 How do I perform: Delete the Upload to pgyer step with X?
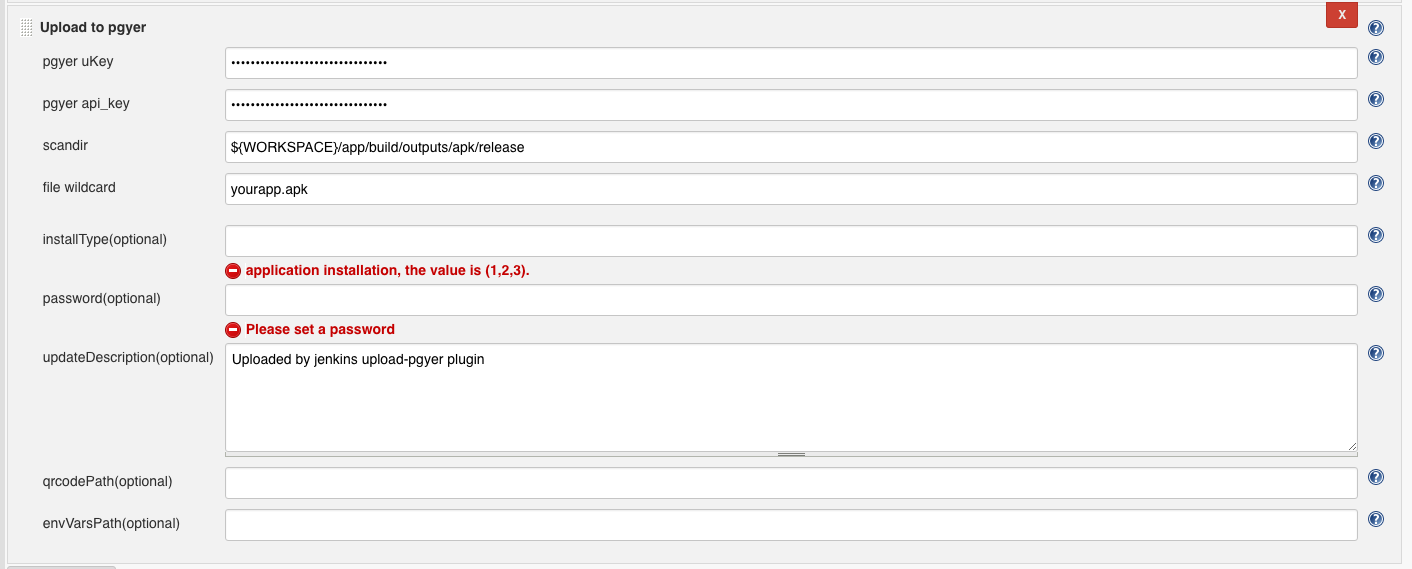pos(1342,15)
